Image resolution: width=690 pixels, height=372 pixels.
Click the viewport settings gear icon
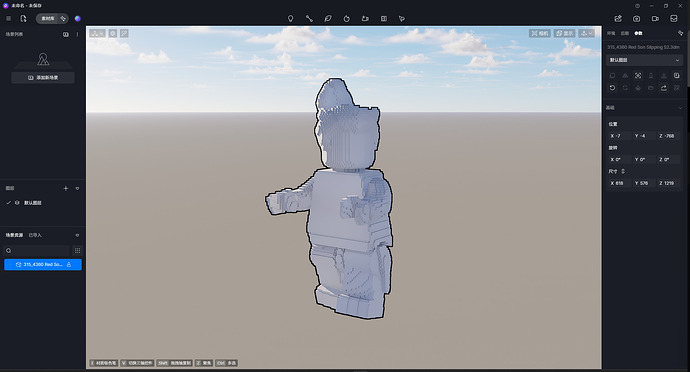[x=113, y=33]
